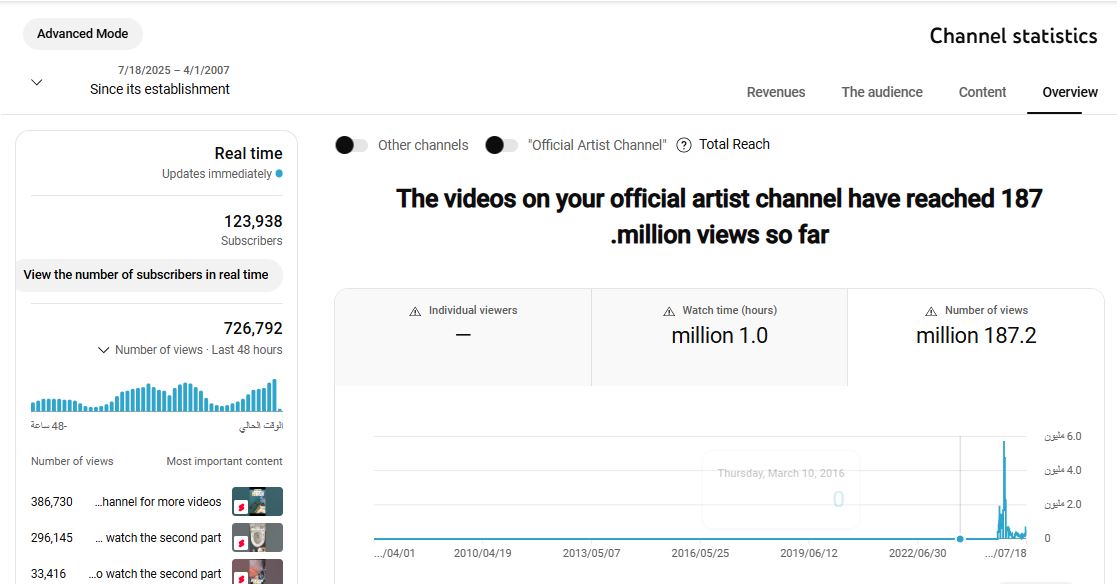Open the 'Since its establishment' date selector
The height and width of the screenshot is (584, 1117).
[160, 89]
